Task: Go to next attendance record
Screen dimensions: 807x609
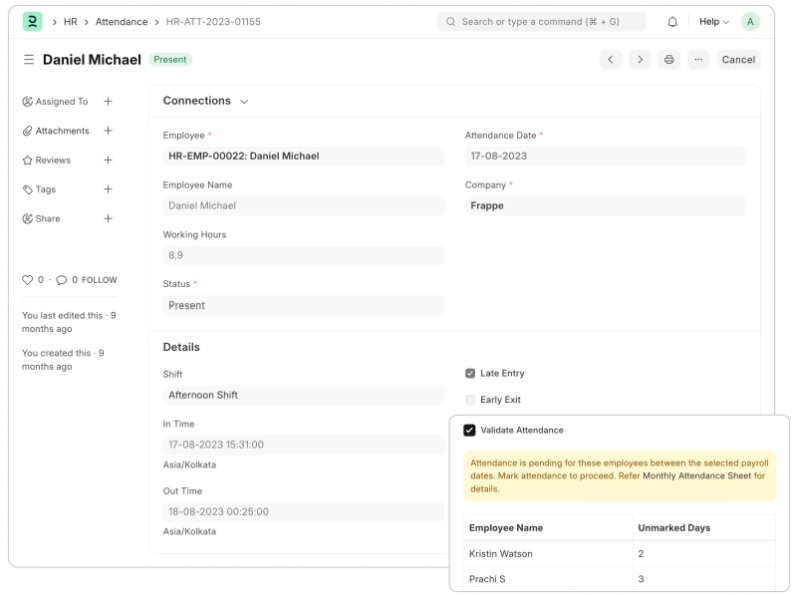Action: (x=640, y=60)
